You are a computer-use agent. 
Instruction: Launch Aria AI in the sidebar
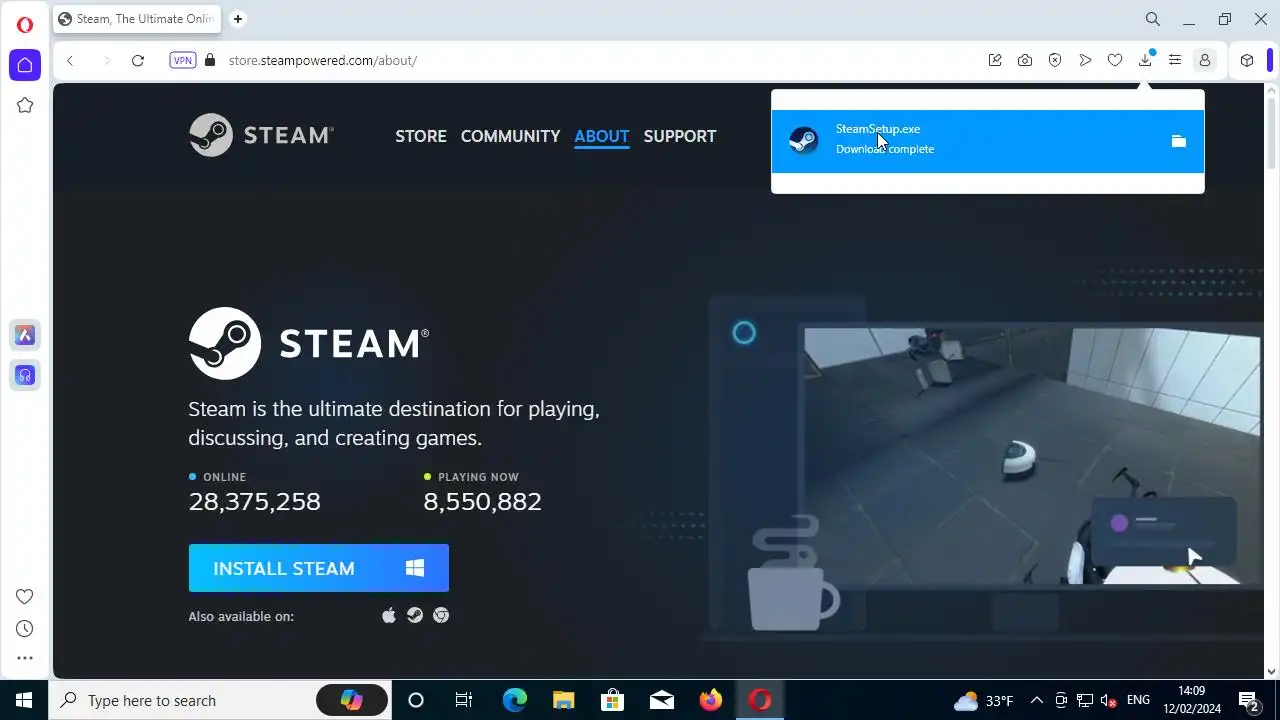(x=25, y=335)
